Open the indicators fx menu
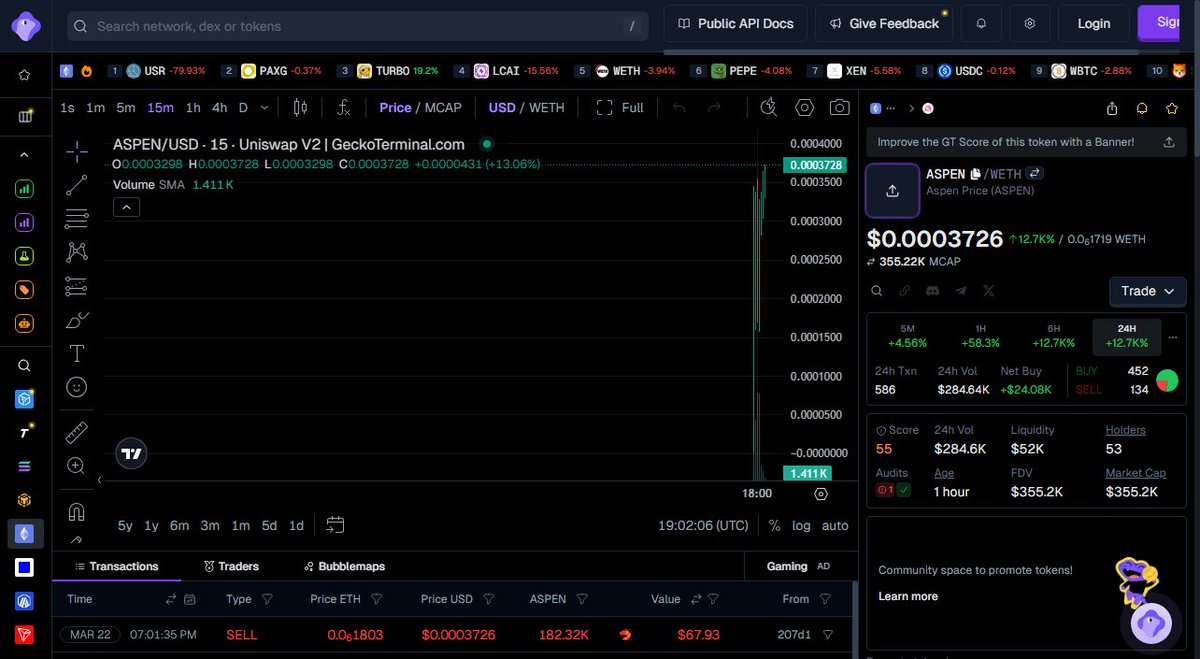This screenshot has height=659, width=1200. 344,107
